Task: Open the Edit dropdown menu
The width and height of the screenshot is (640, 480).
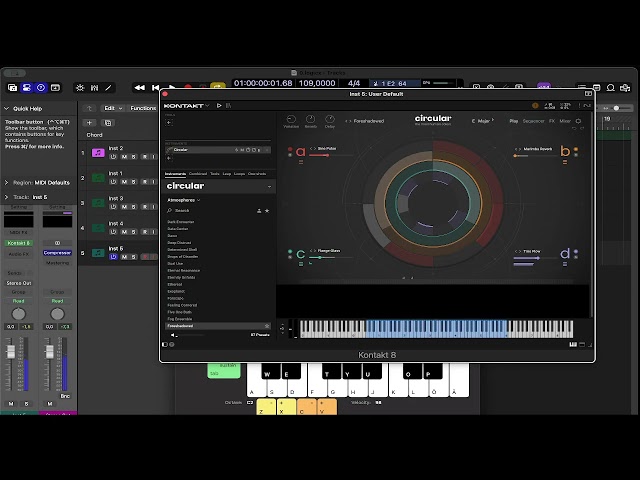Action: [x=113, y=108]
